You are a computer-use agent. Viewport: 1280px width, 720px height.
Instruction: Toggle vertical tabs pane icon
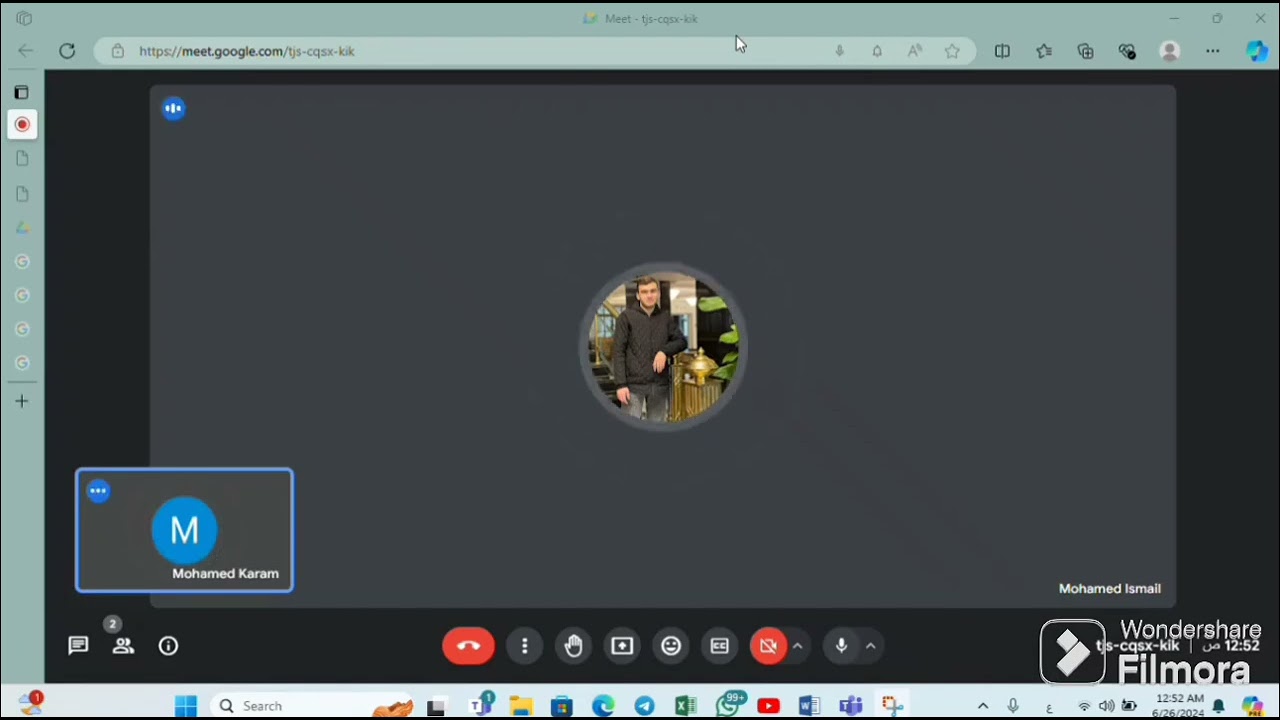[x=22, y=92]
